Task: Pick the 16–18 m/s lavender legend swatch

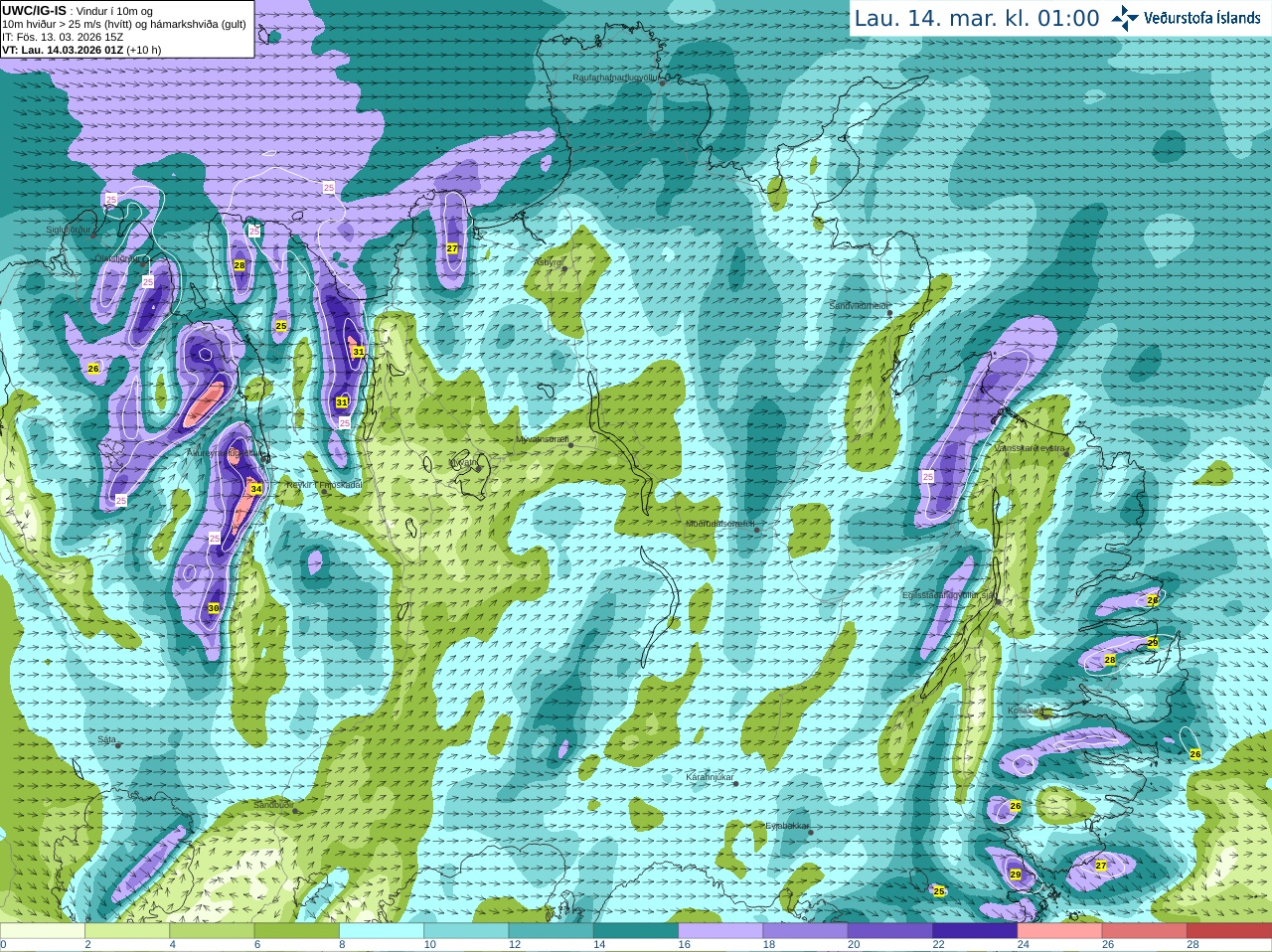Action: click(720, 931)
